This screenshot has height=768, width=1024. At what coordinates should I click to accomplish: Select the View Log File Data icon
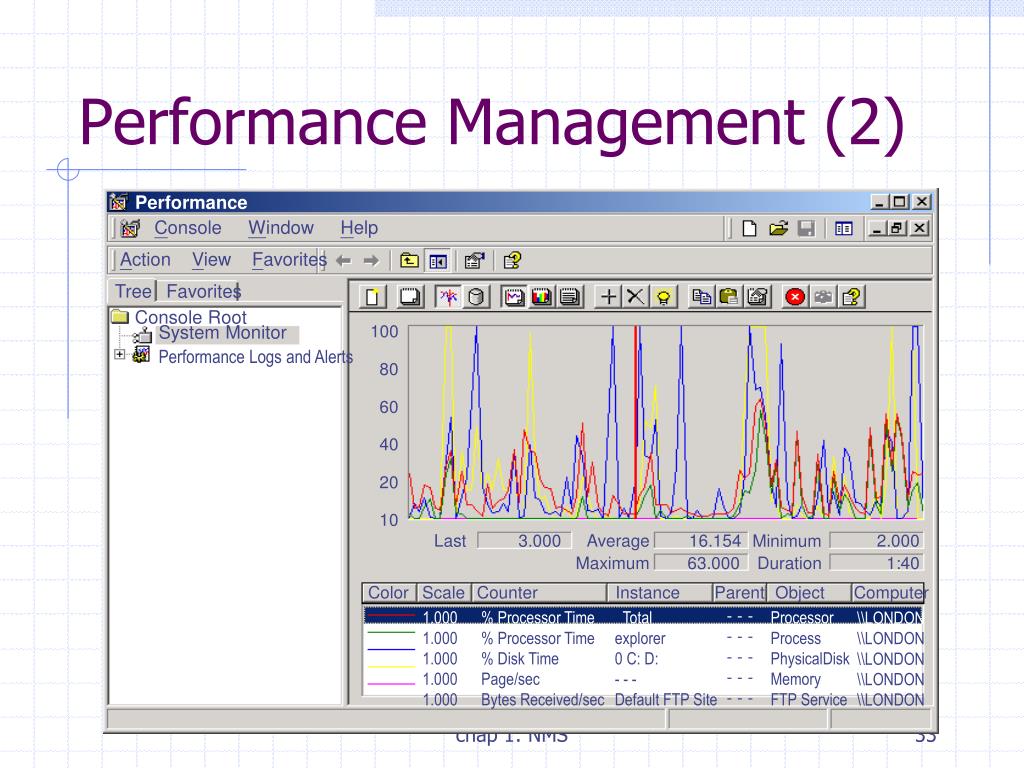[476, 297]
